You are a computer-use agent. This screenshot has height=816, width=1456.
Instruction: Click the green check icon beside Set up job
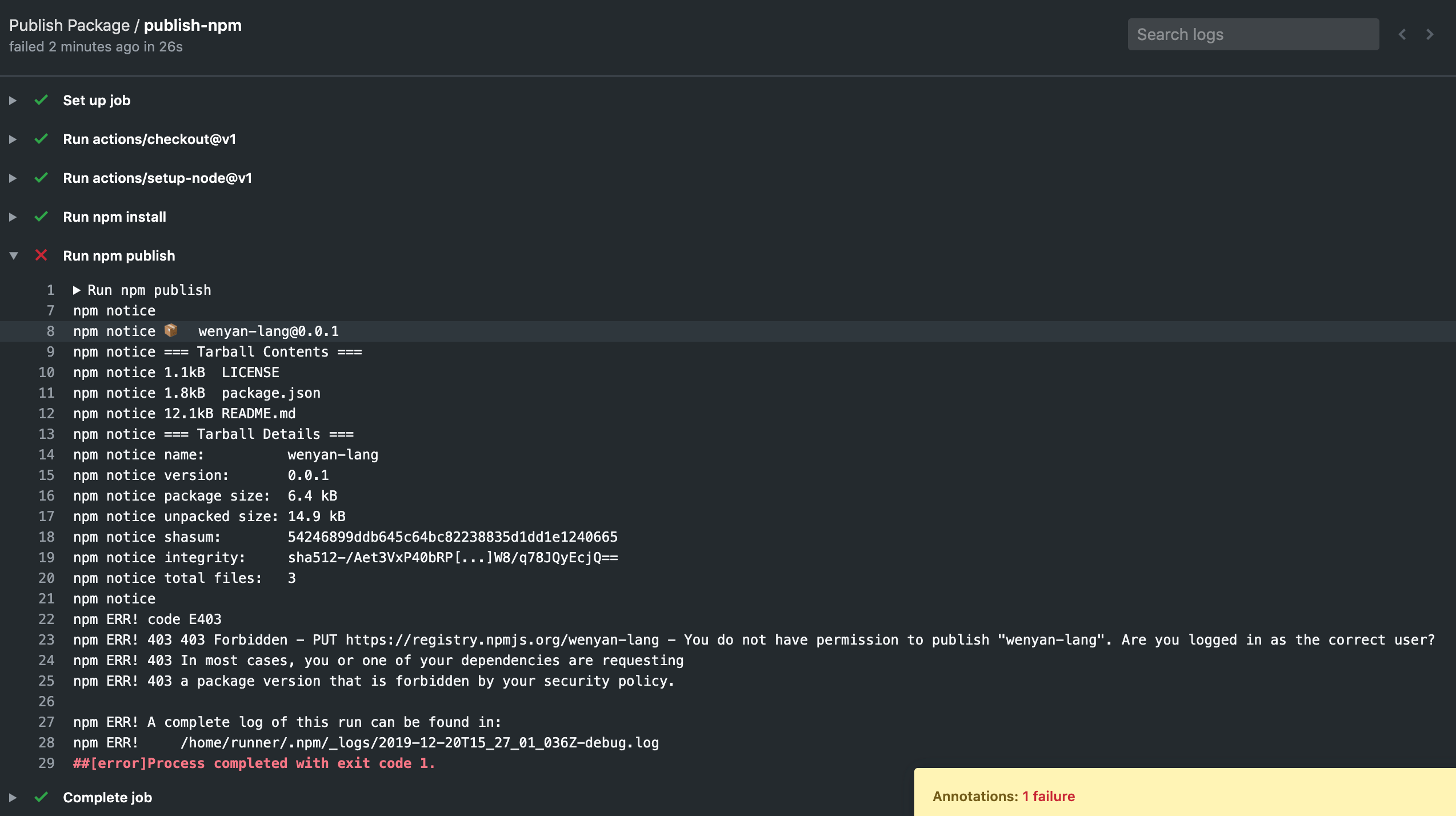(x=41, y=100)
